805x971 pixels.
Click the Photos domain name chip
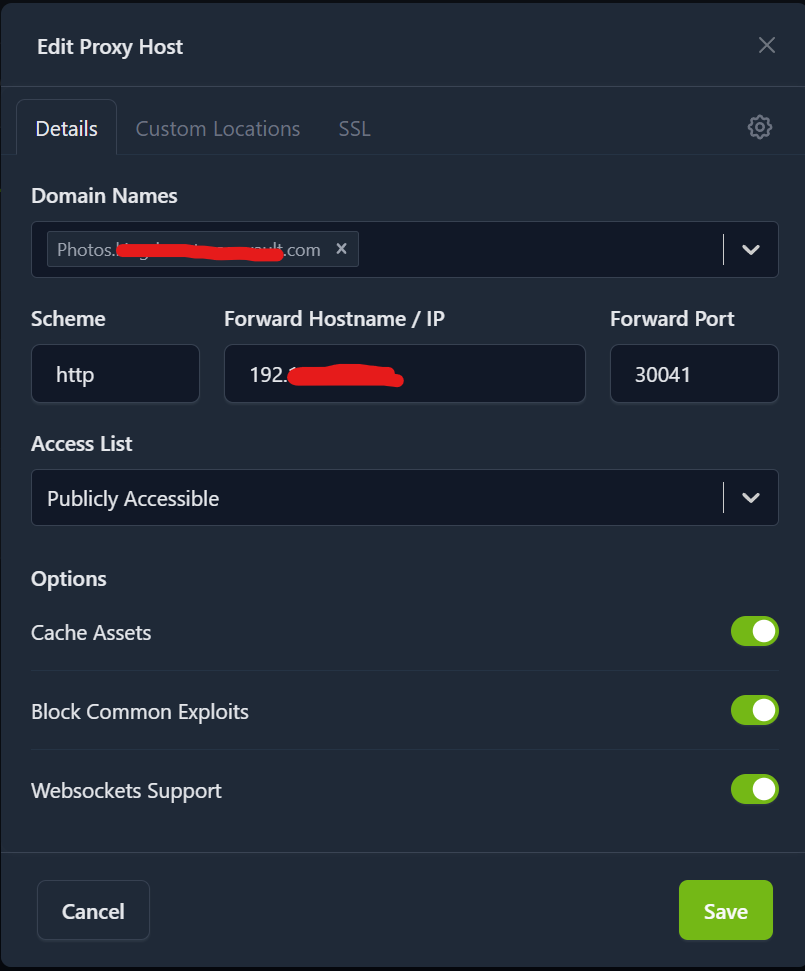point(188,250)
